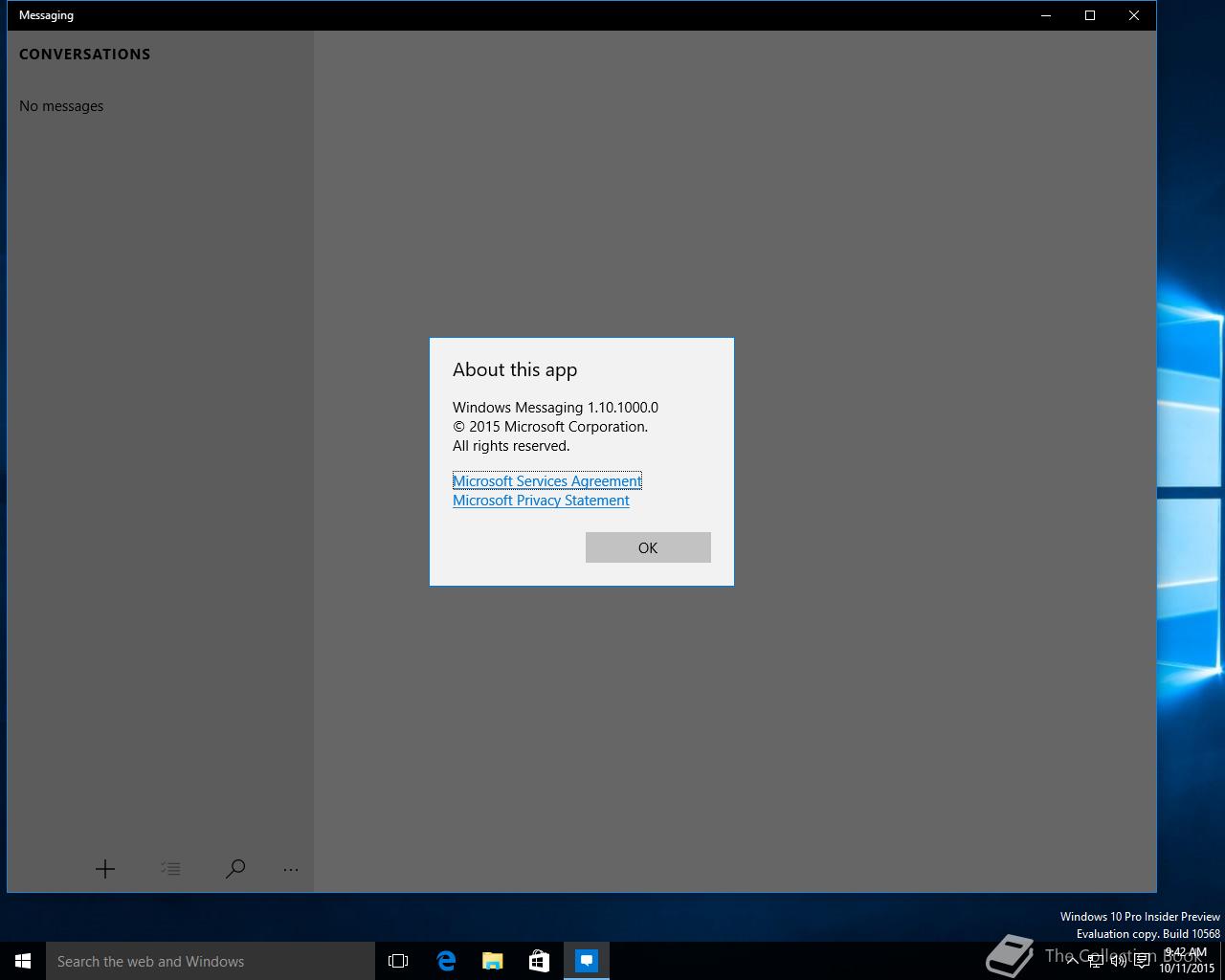Start a new message with the plus icon
This screenshot has height=980, width=1225.
tap(105, 869)
